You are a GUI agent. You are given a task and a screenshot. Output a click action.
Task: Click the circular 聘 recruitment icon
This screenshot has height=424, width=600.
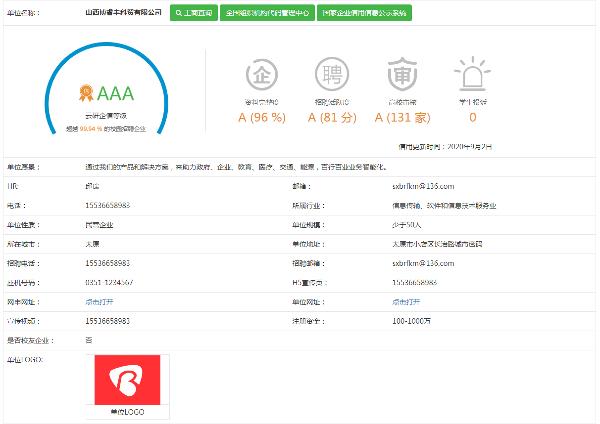(x=331, y=75)
